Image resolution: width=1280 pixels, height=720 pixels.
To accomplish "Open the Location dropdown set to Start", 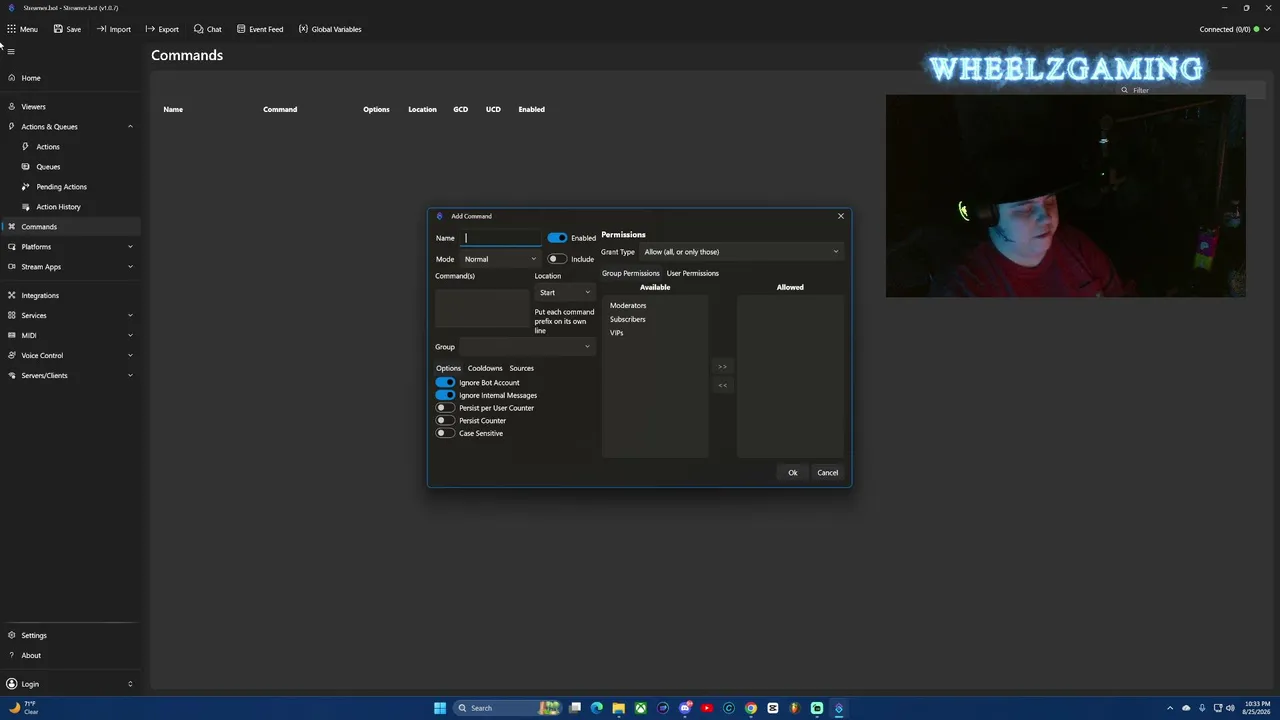I will pos(564,292).
